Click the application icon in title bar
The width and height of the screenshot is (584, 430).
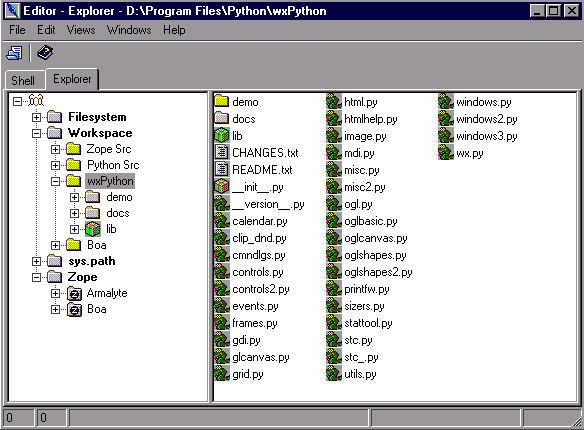pos(12,10)
